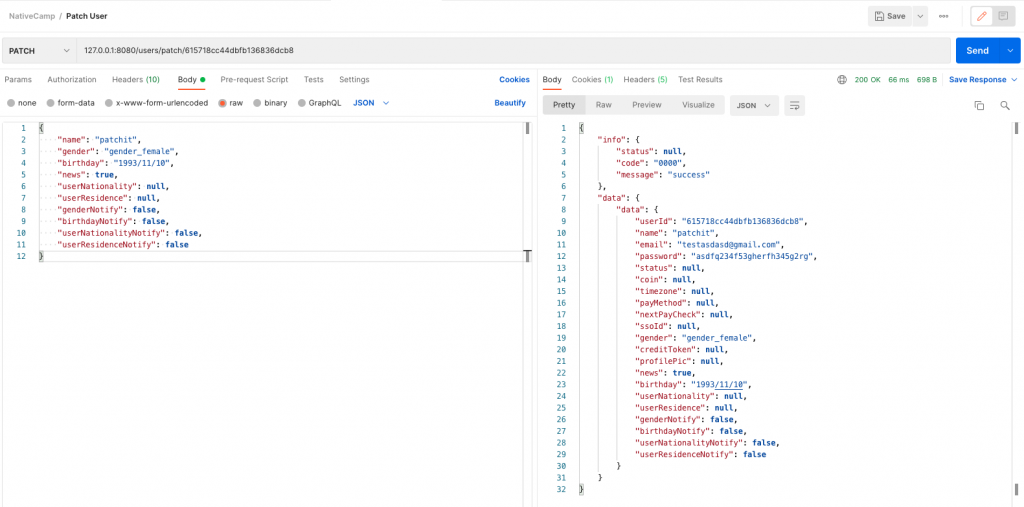
Task: Open the request Settings tab
Action: pyautogui.click(x=354, y=80)
